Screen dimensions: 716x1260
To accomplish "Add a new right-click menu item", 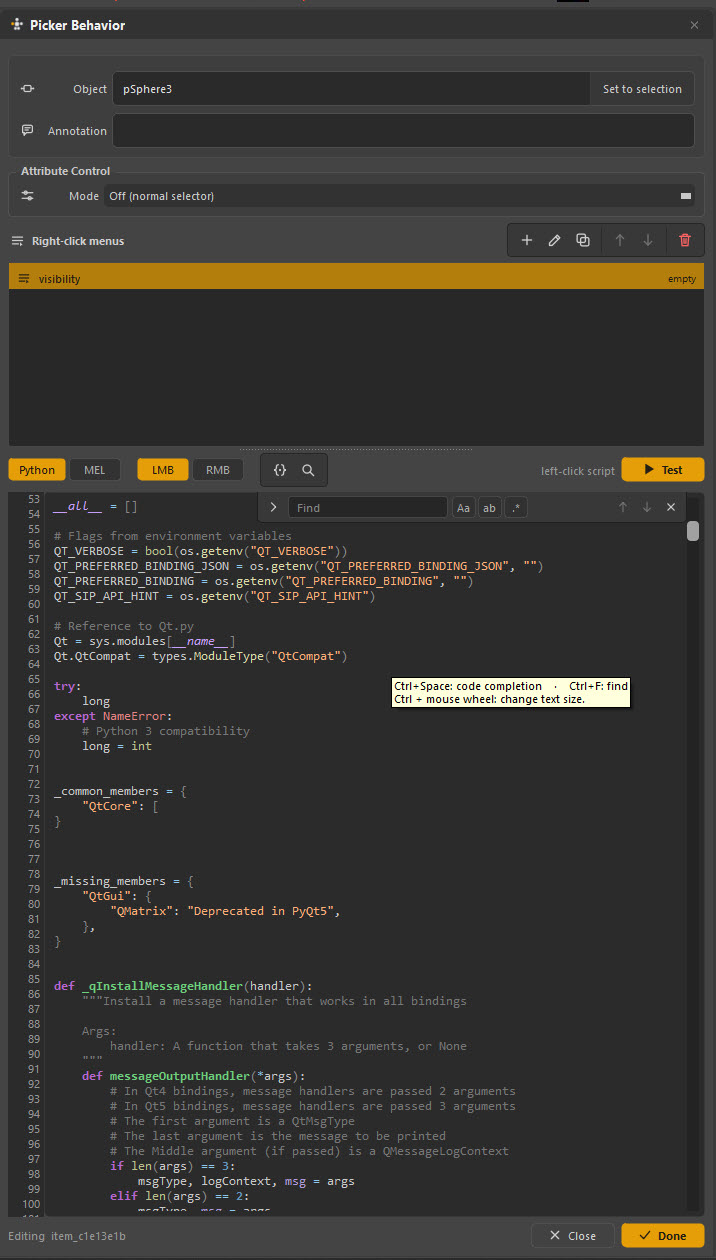I will tap(527, 240).
